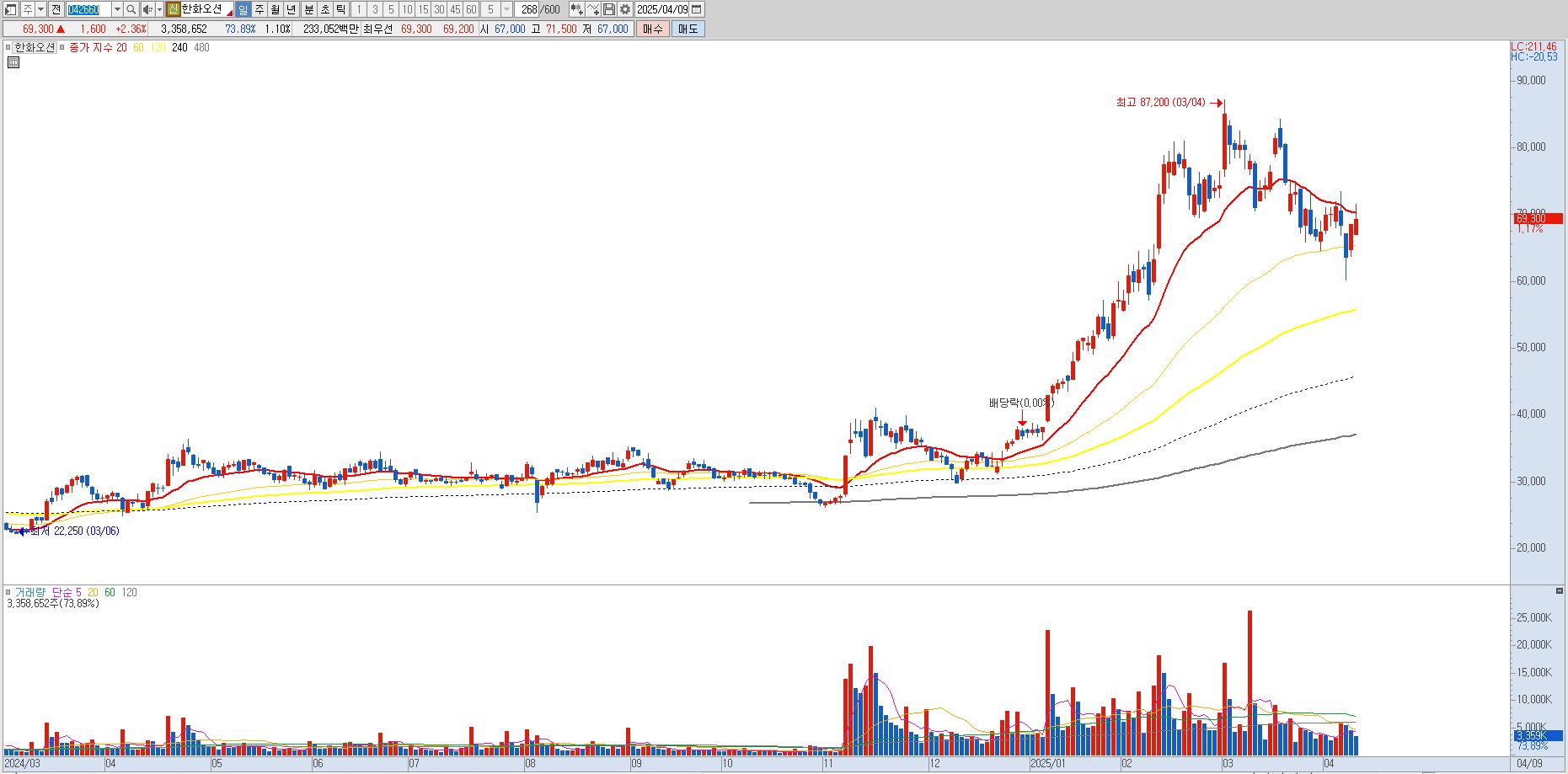Click the red current price tag 69,300
Viewport: 1568px width, 774px height.
pos(1537,218)
